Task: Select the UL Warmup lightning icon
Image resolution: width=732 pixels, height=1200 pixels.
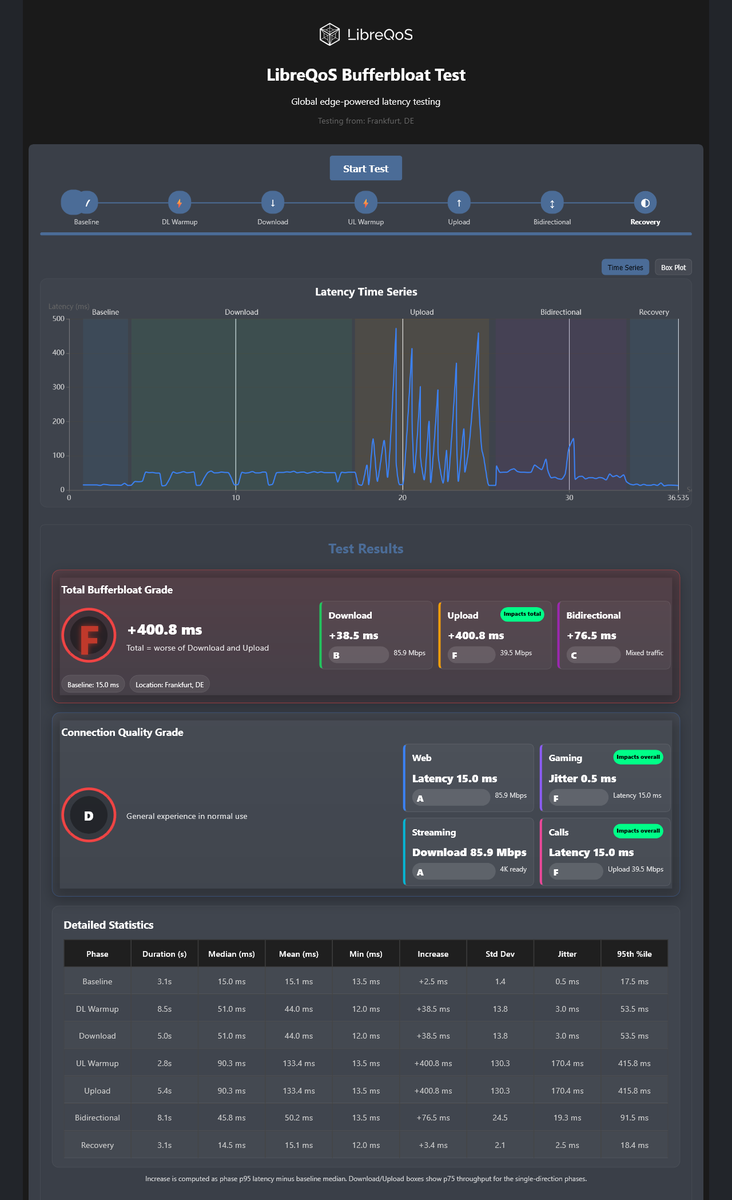Action: 365,202
